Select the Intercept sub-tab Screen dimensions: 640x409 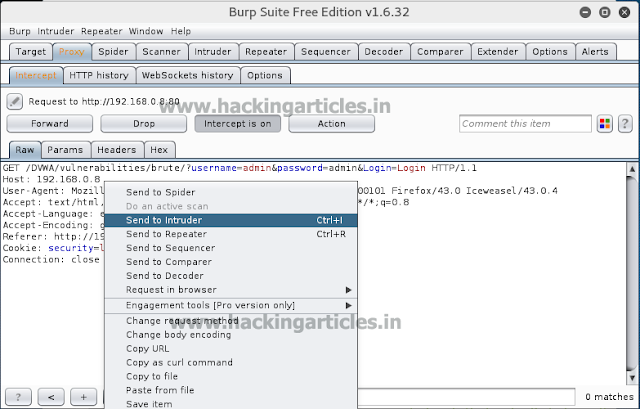(36, 76)
